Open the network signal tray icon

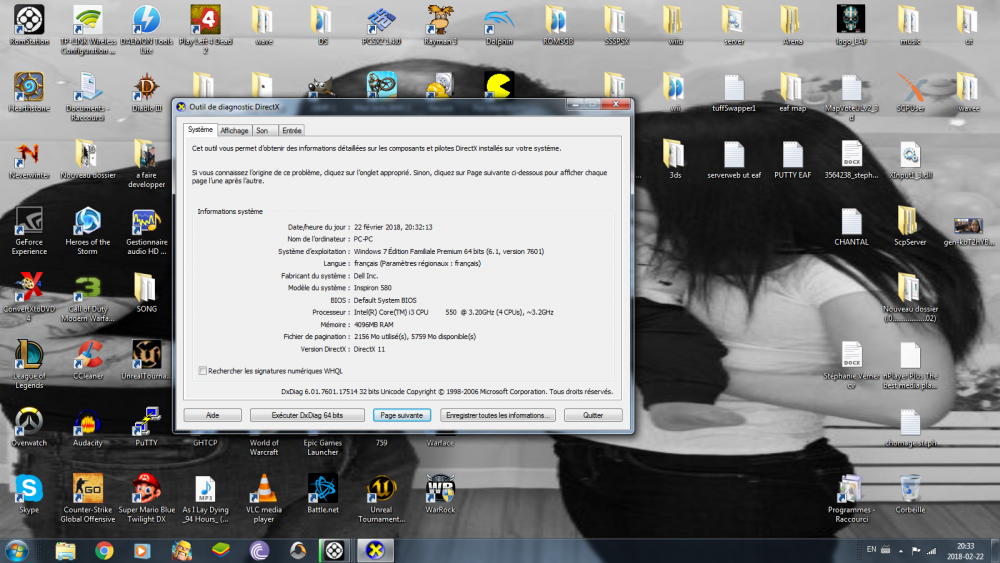(932, 550)
